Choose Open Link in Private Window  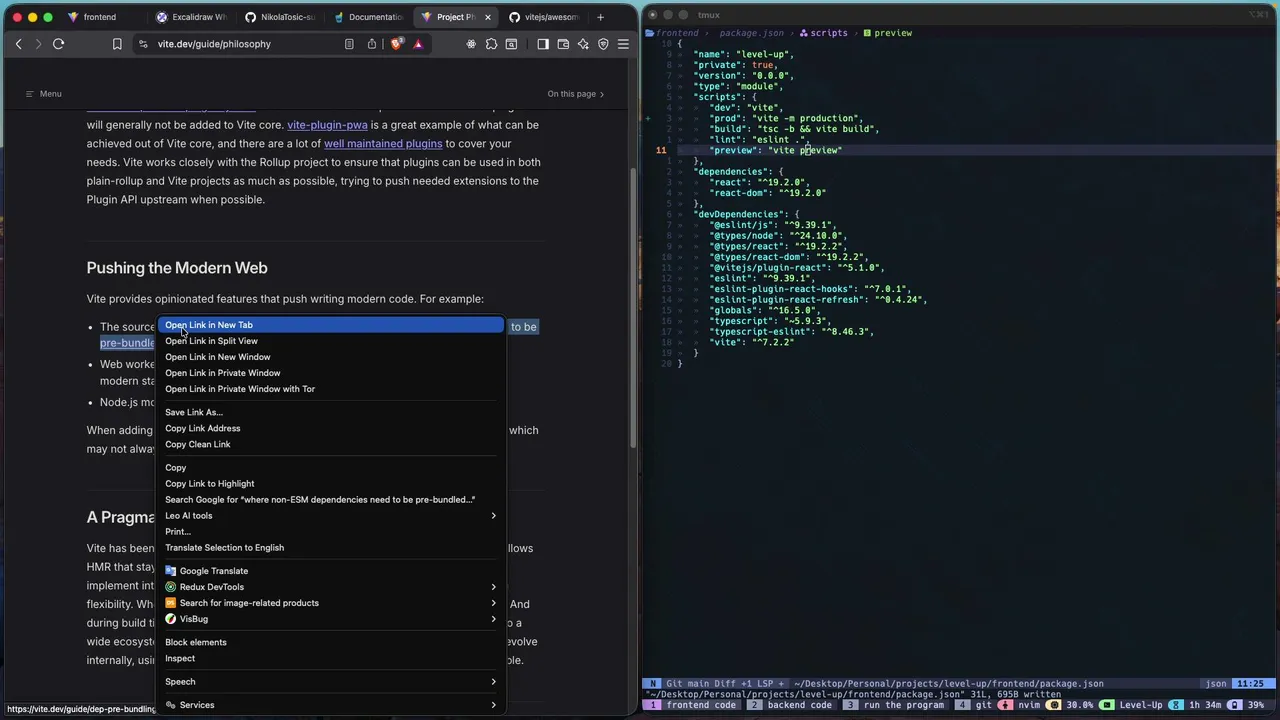pos(332,373)
